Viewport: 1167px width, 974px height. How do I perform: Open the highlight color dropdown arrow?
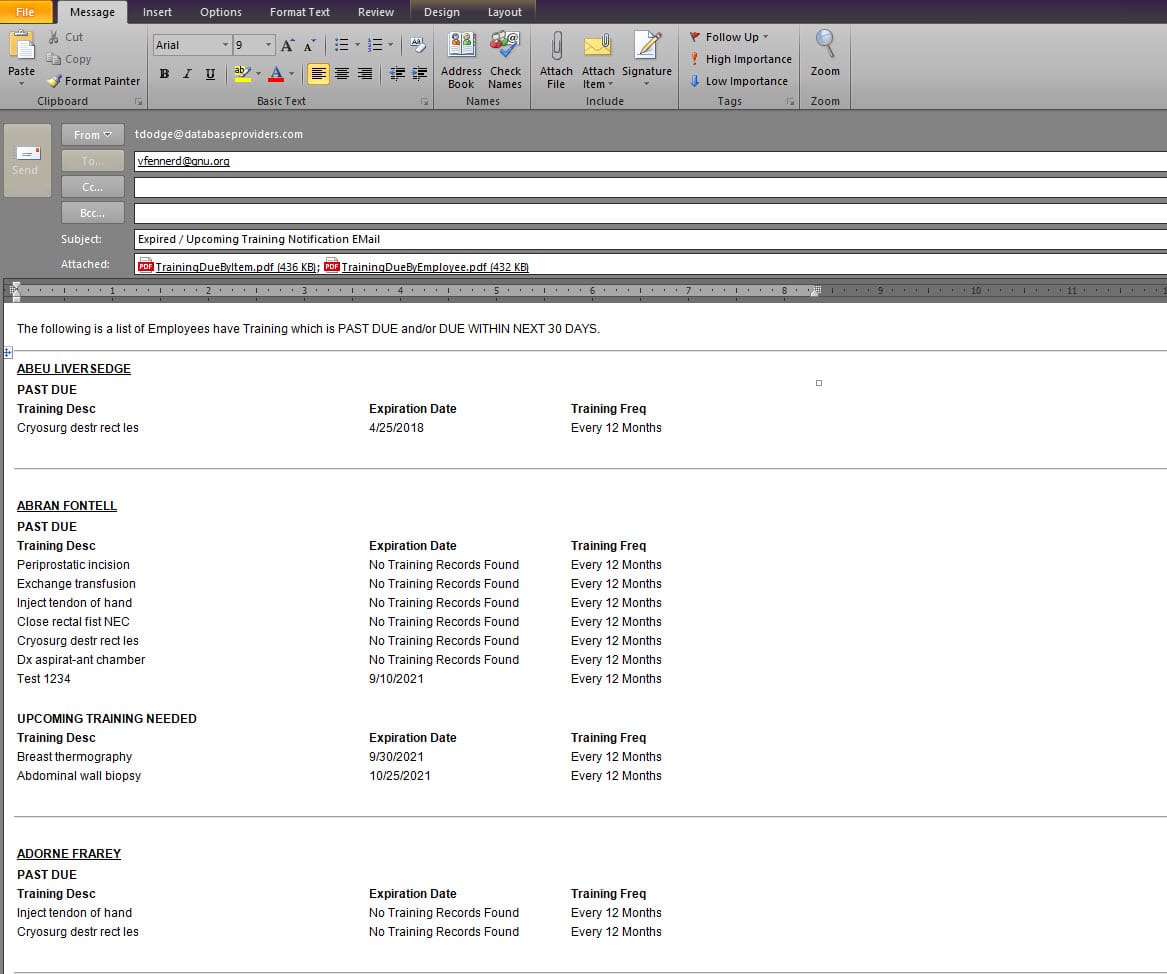(258, 74)
